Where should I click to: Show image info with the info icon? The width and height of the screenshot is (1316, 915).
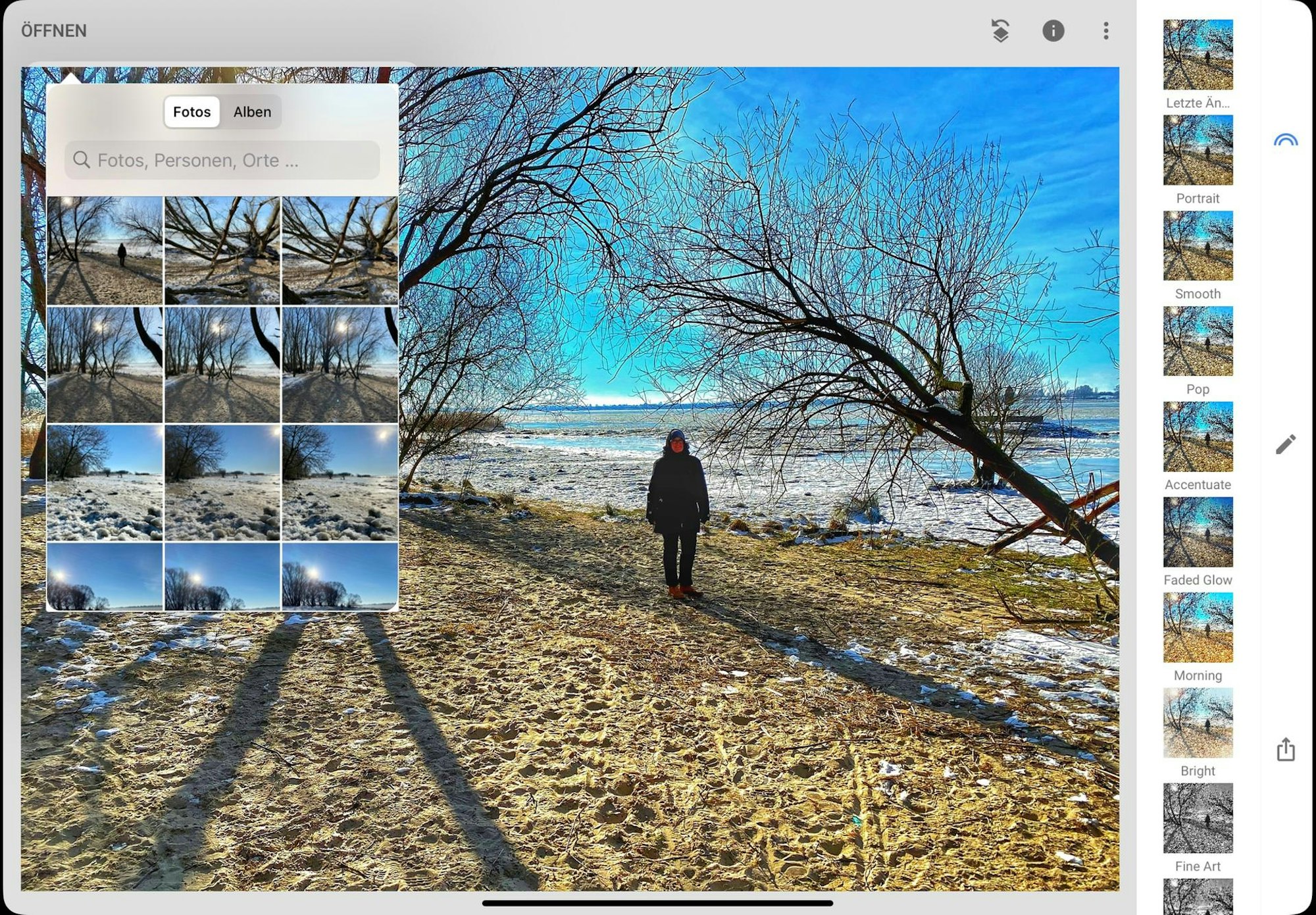click(x=1053, y=31)
